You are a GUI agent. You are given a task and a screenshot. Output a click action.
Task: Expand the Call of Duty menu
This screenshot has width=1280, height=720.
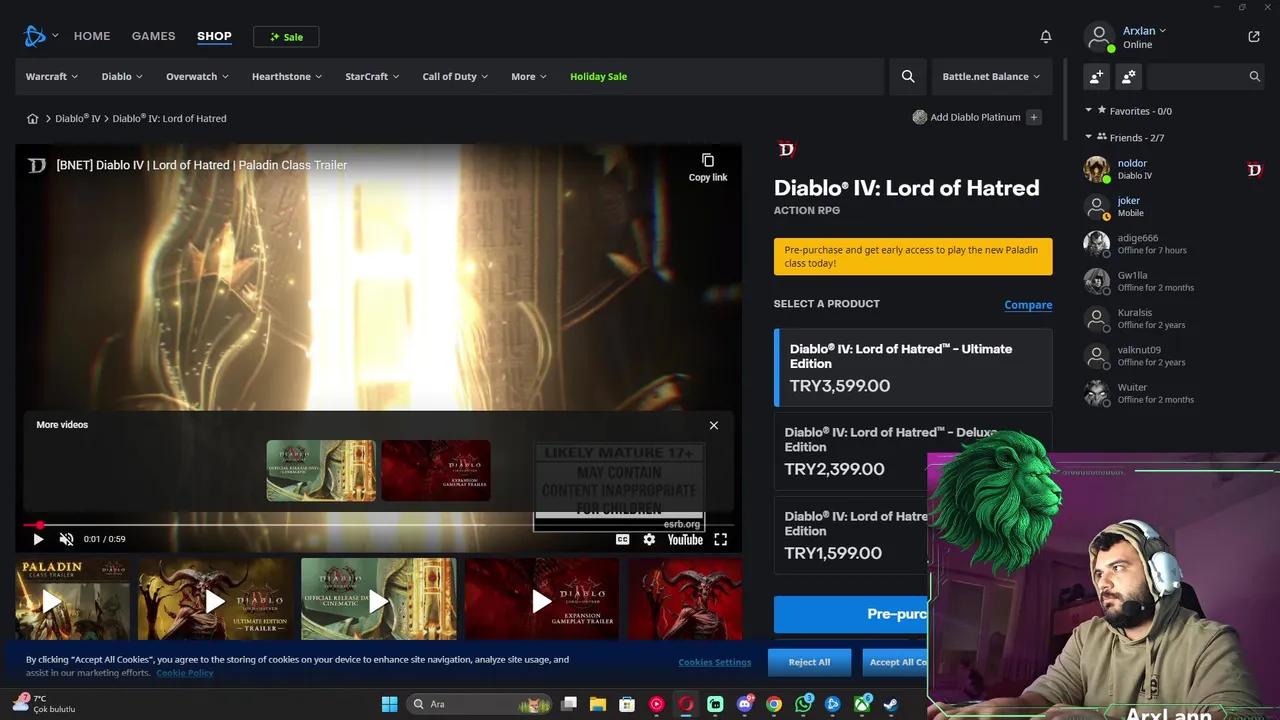pos(455,76)
